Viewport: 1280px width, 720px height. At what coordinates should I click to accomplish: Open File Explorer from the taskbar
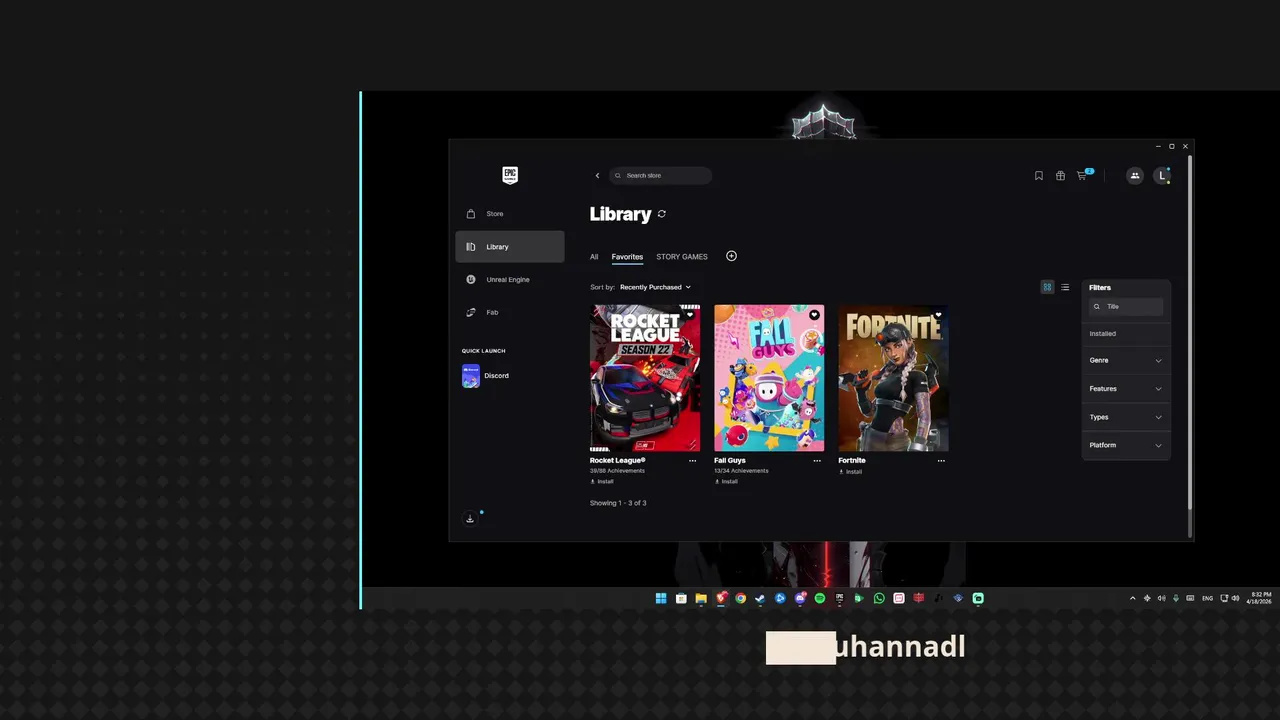pos(701,598)
